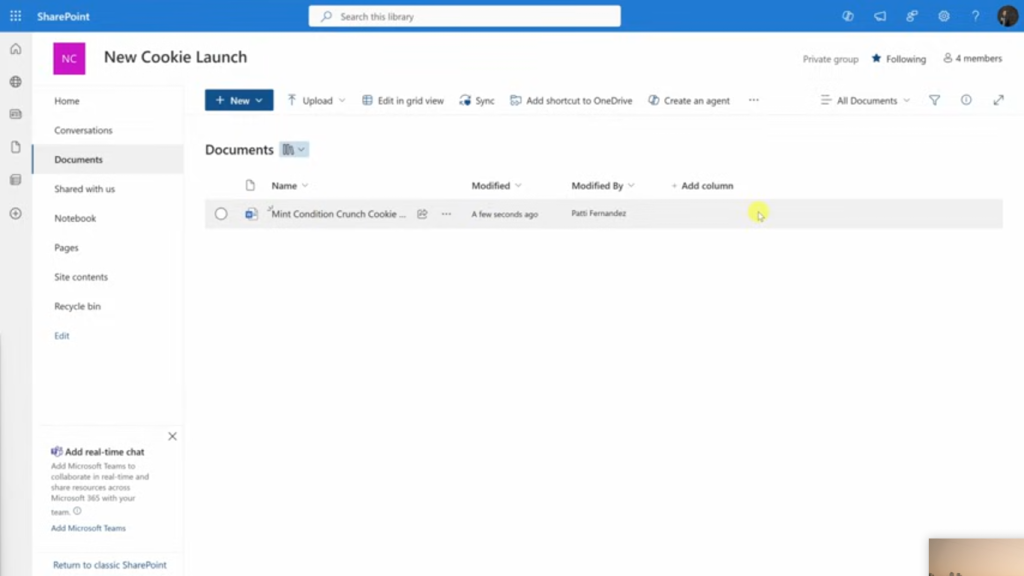Open the Microsoft 365 app launcher
The image size is (1024, 576).
point(15,15)
